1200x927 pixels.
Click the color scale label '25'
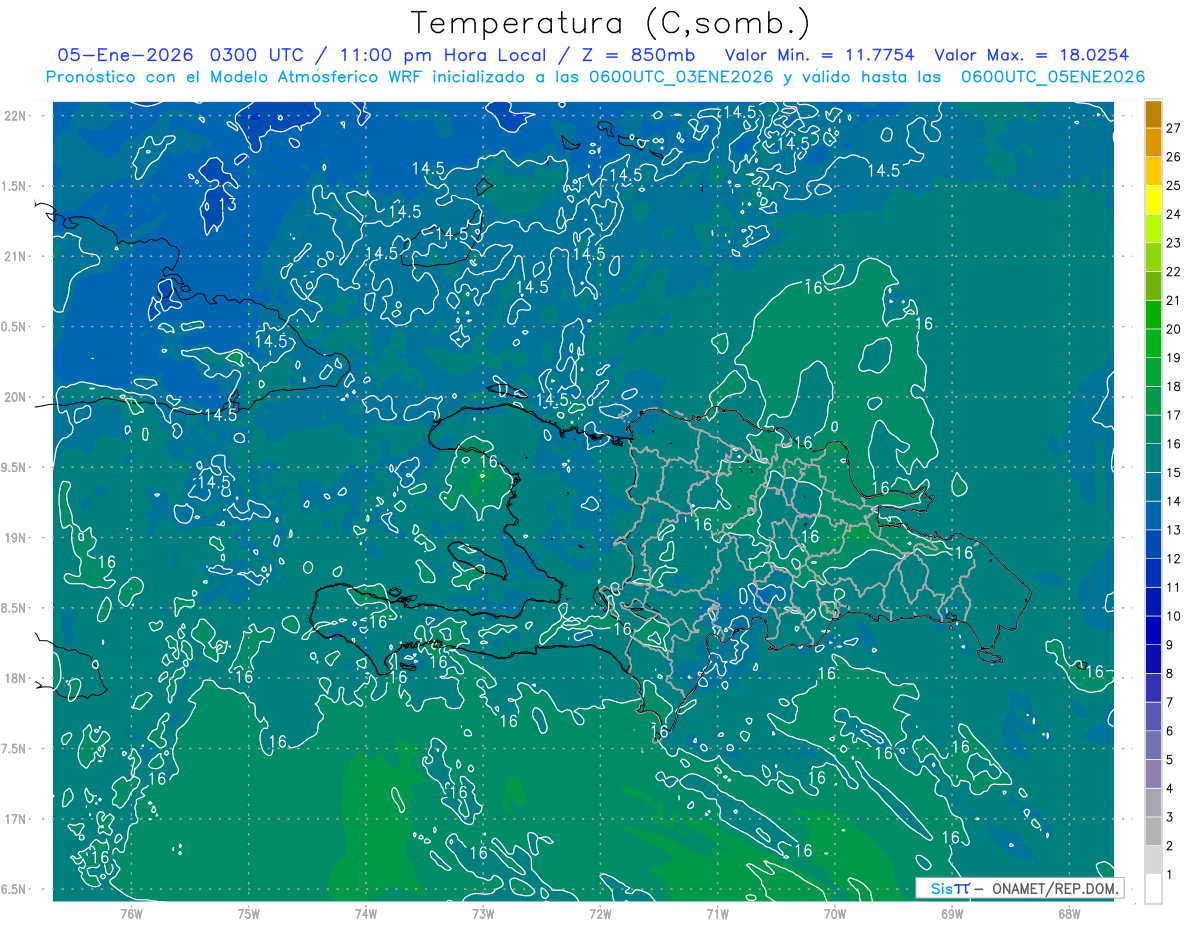tap(1173, 186)
